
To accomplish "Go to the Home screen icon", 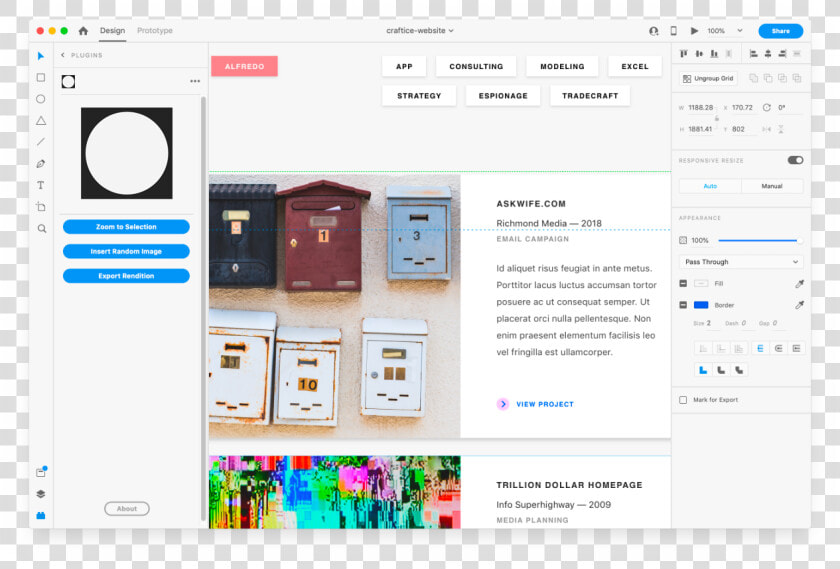I will pos(83,31).
